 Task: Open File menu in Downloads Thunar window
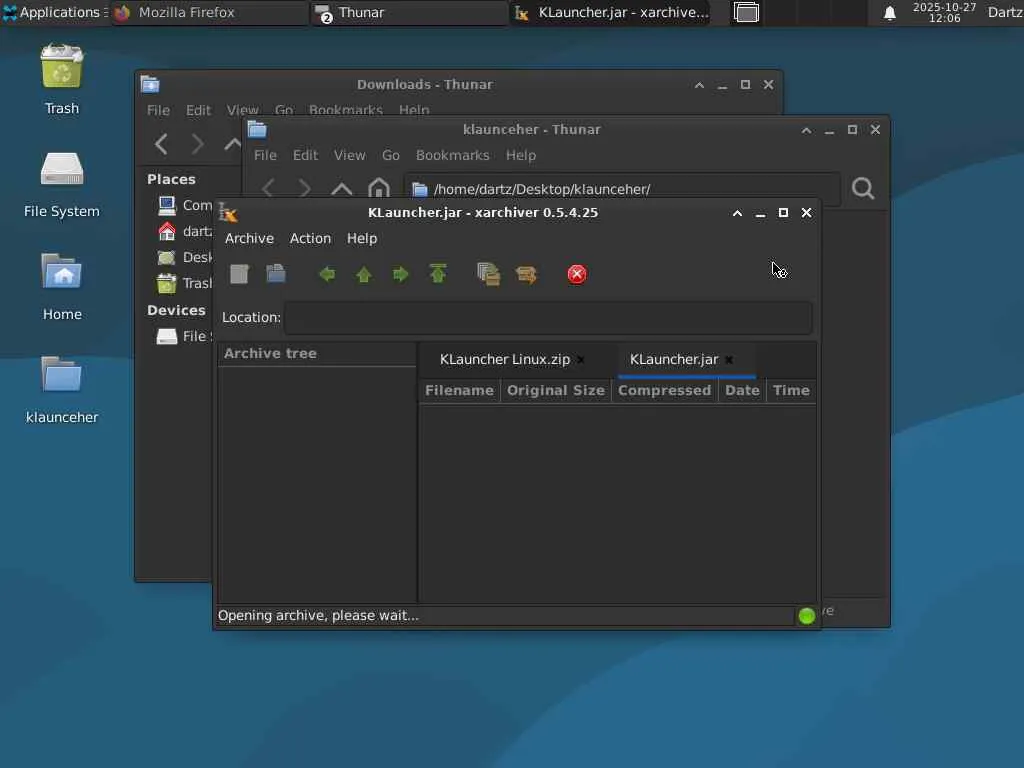[x=158, y=110]
